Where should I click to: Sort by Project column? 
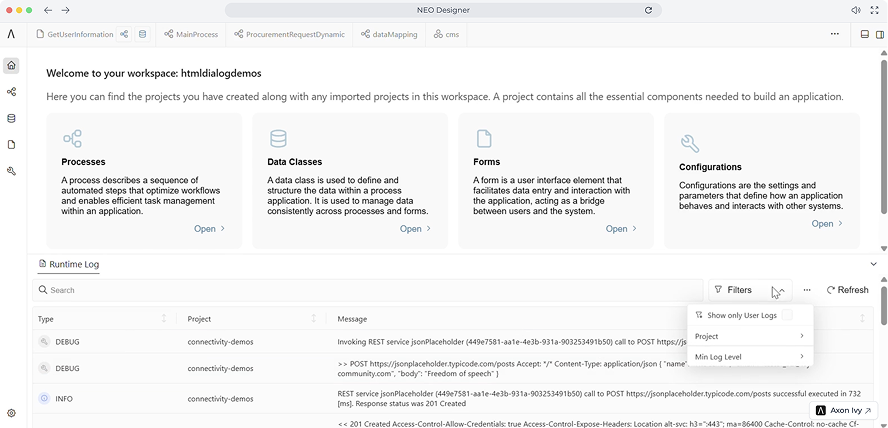(314, 319)
